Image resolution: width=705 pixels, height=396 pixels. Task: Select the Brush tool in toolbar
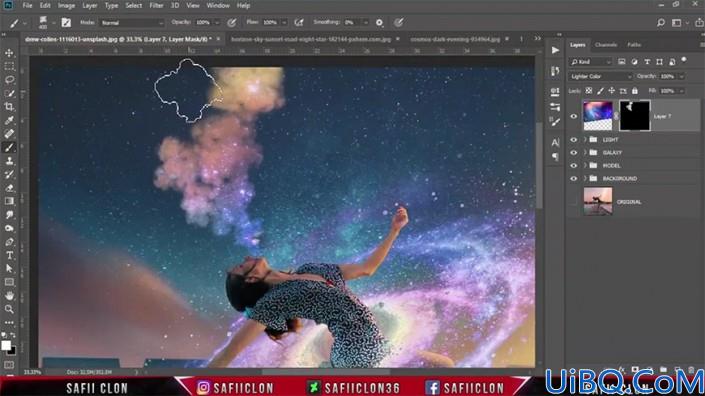pos(9,147)
